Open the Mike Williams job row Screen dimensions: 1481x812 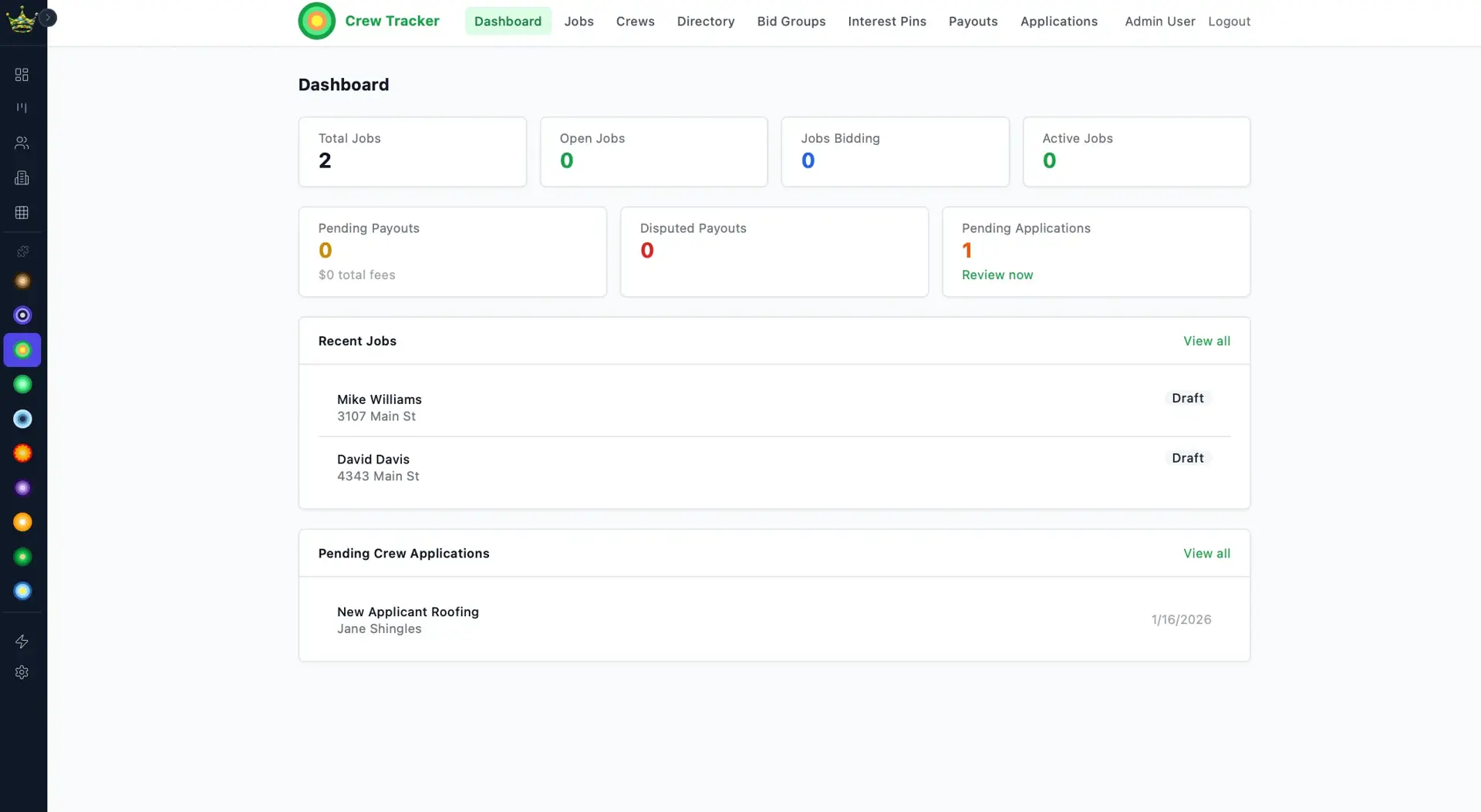774,407
